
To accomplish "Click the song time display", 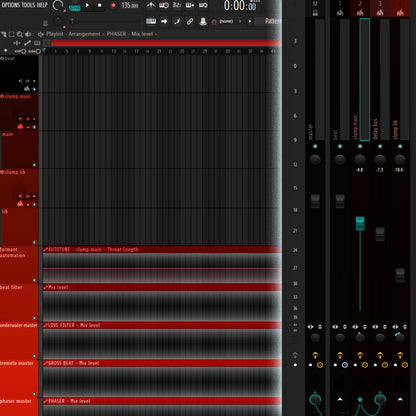I will 240,6.
